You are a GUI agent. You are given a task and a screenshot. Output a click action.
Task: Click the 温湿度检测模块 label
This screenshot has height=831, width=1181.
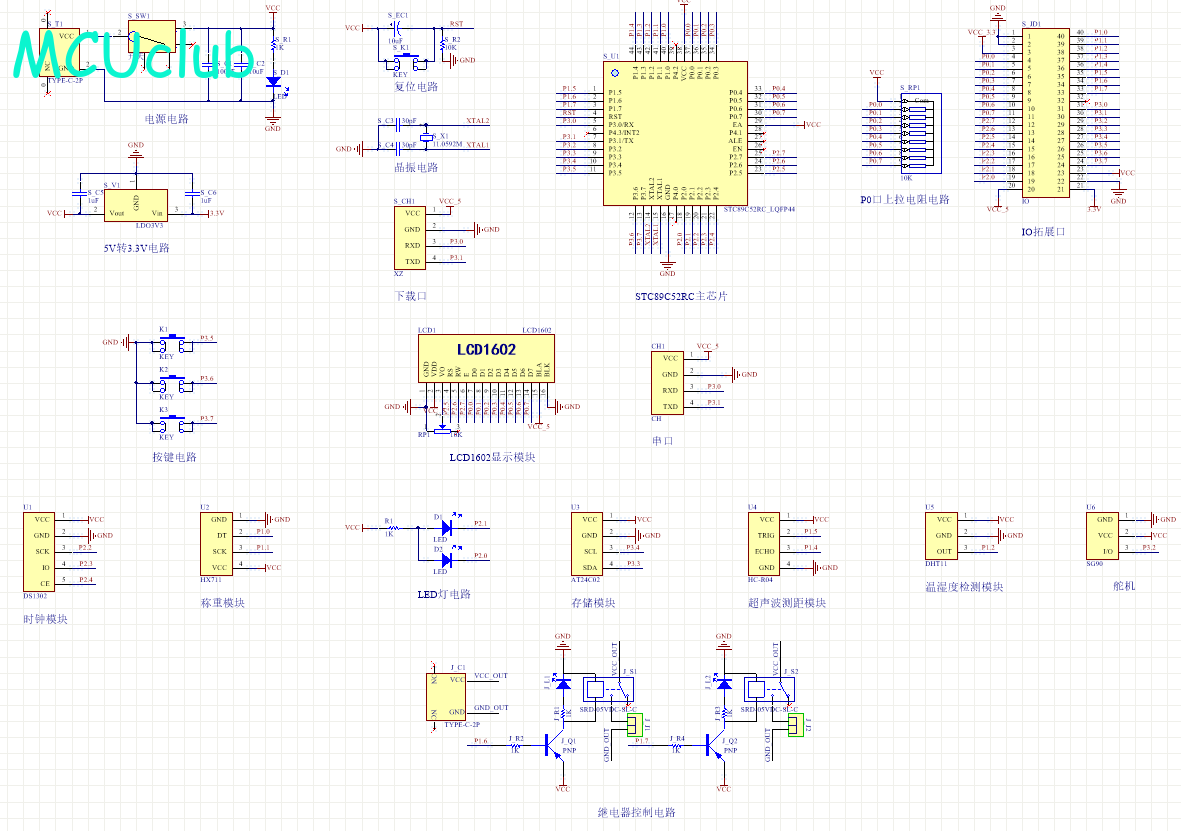tap(964, 586)
